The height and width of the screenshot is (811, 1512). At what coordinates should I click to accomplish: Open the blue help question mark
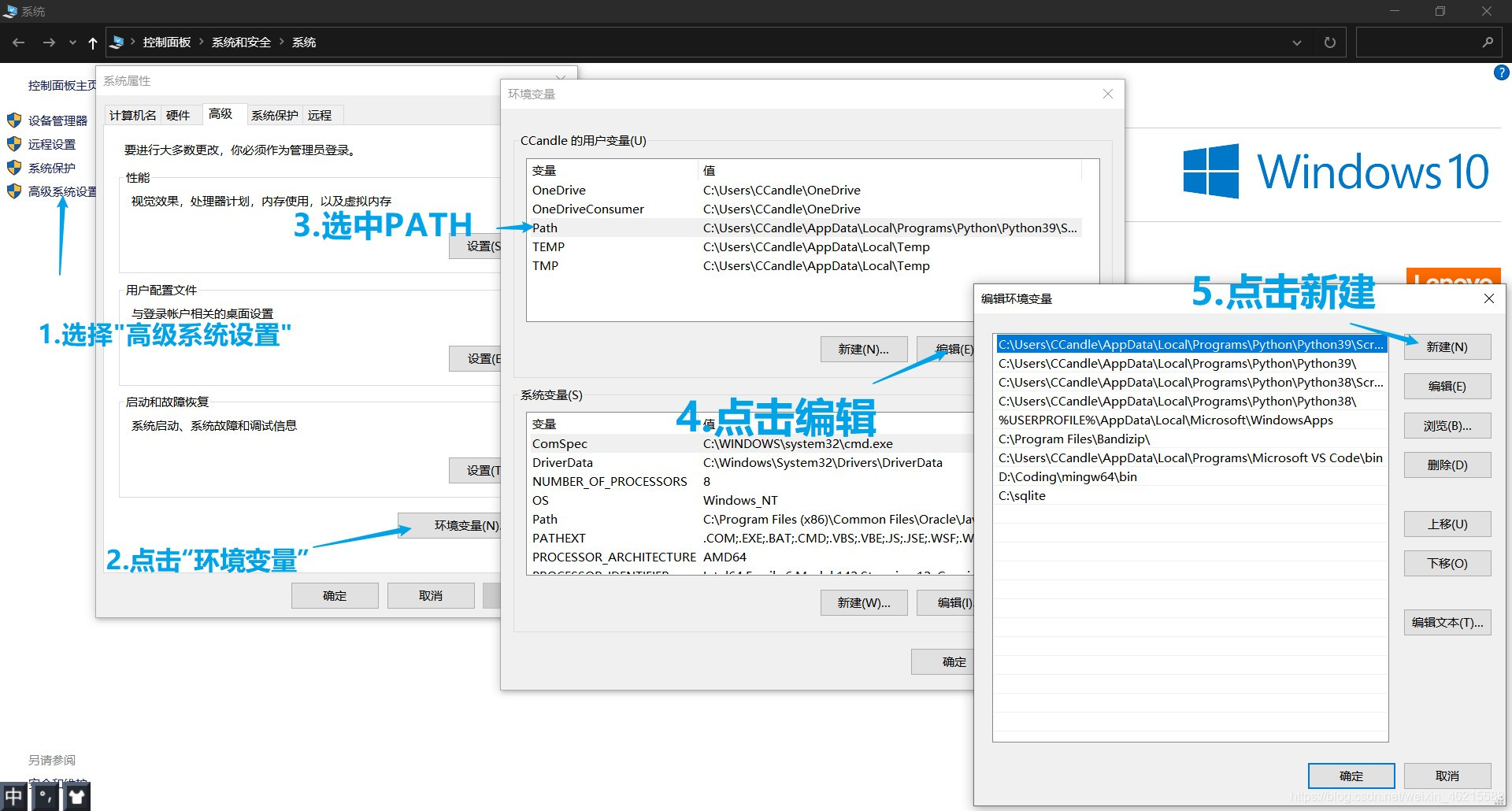point(1501,72)
